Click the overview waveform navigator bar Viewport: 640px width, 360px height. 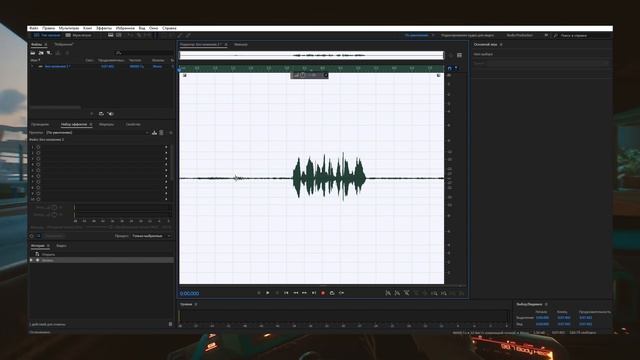click(x=312, y=55)
